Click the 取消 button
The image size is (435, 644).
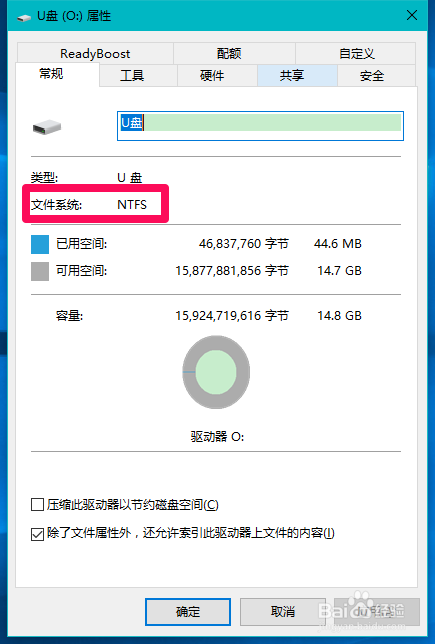tap(283, 612)
